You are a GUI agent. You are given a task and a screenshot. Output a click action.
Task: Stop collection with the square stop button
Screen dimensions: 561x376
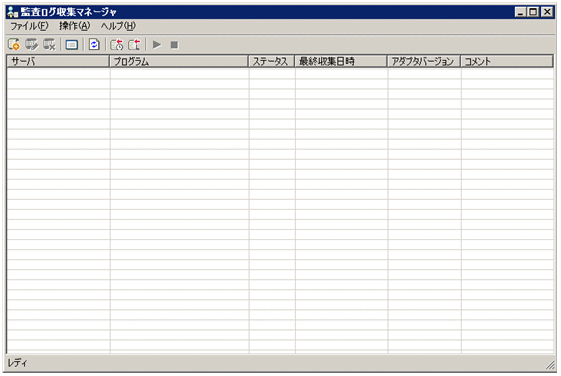tap(174, 45)
